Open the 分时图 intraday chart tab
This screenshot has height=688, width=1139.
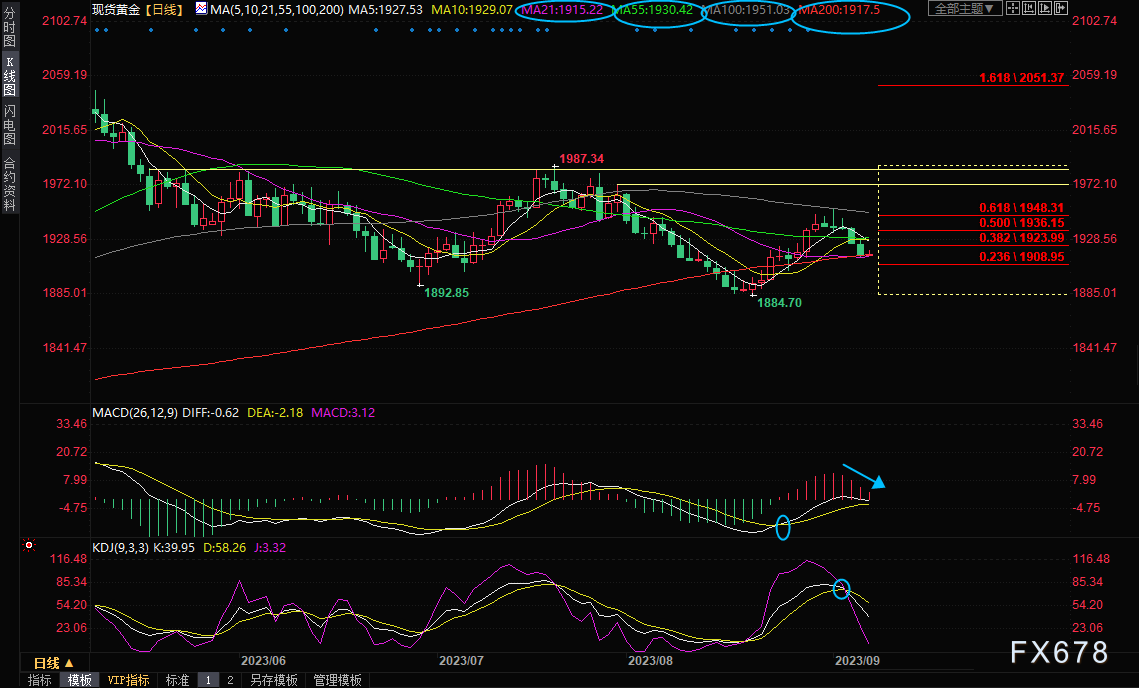click(x=9, y=26)
